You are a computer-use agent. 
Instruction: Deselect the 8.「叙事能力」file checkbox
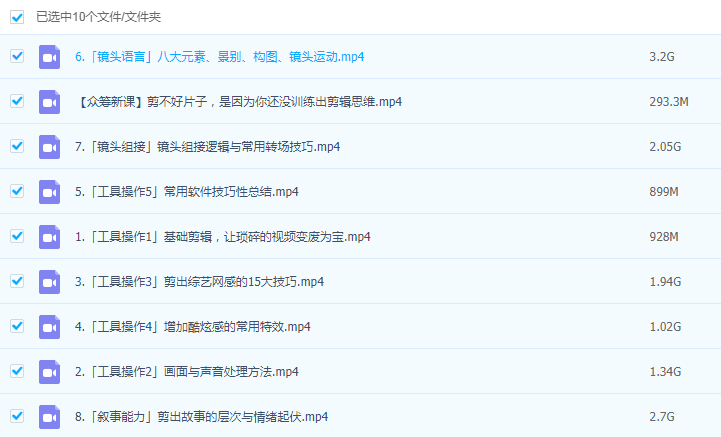[x=17, y=416]
